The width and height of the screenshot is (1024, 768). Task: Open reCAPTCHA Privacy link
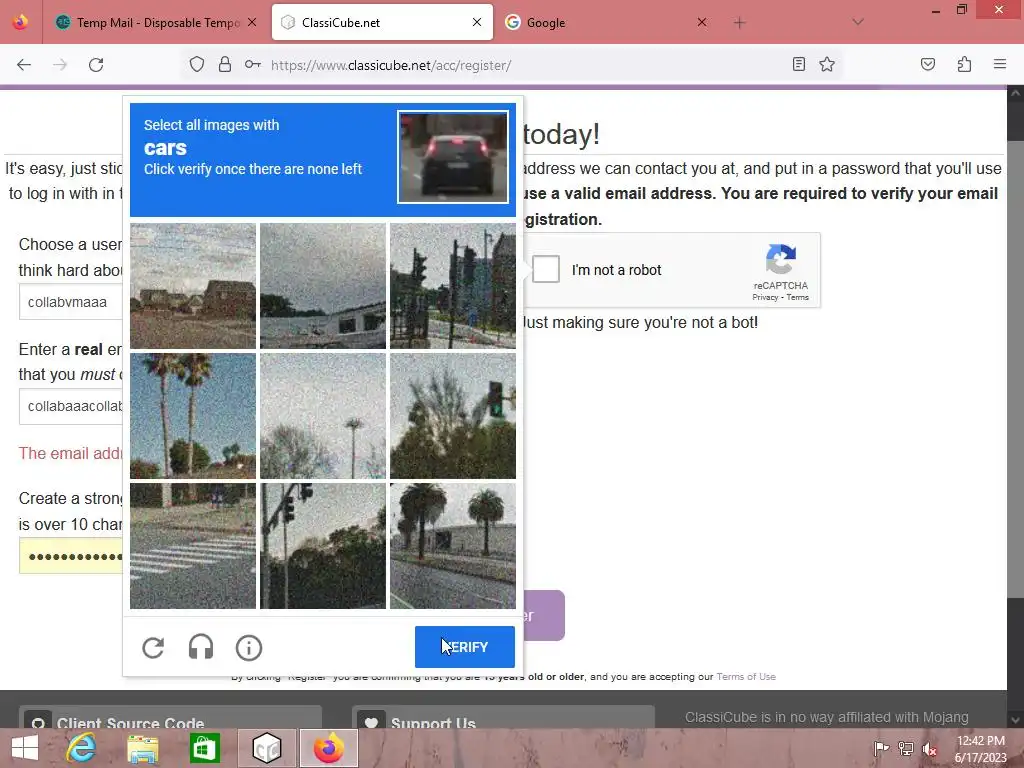(x=765, y=297)
